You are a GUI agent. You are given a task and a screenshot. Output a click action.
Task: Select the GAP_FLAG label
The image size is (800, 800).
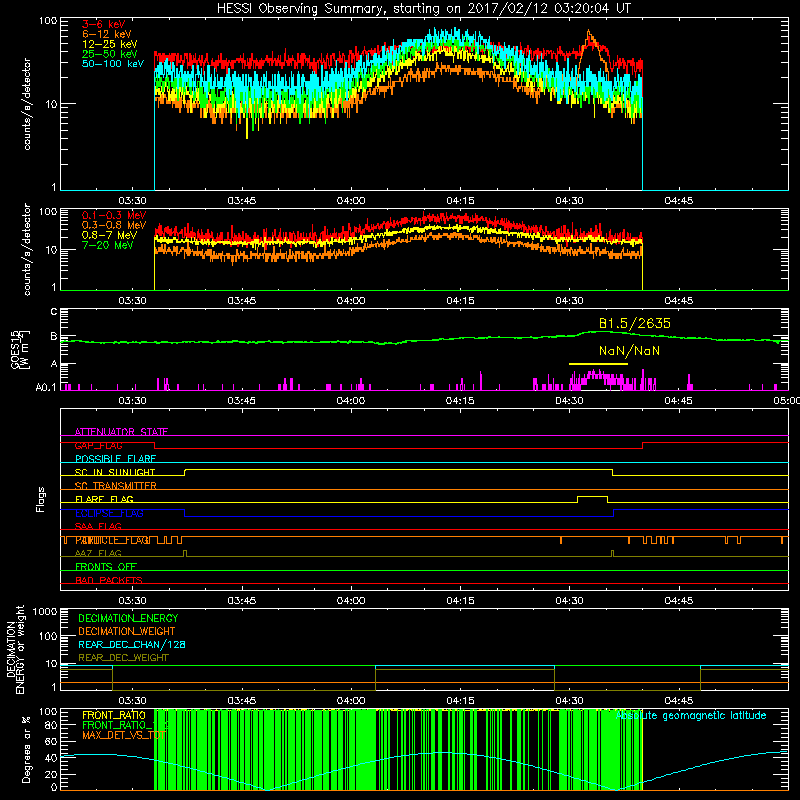click(x=98, y=445)
